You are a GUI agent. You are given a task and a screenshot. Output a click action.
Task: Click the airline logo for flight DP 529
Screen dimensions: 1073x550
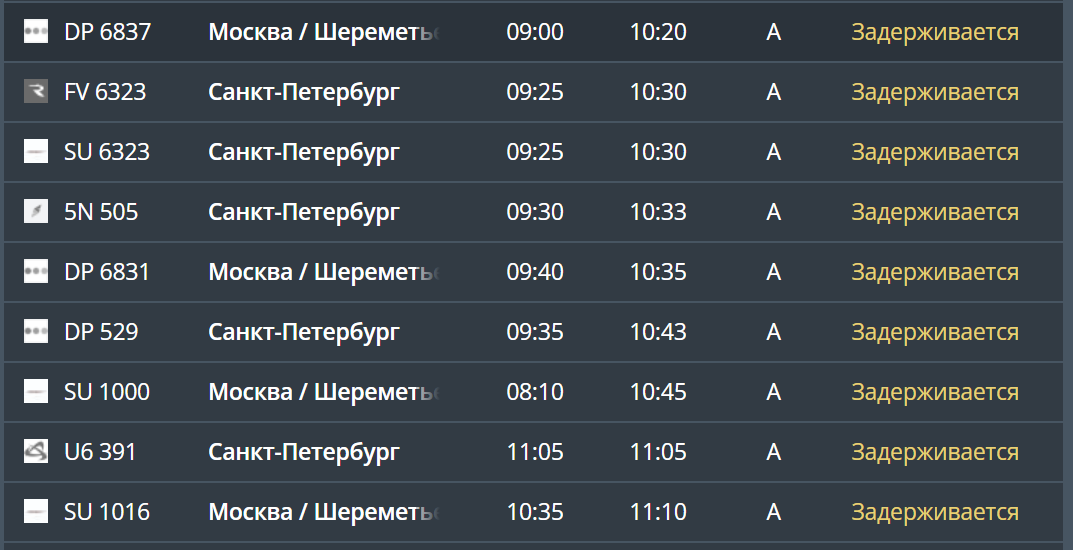click(x=36, y=332)
